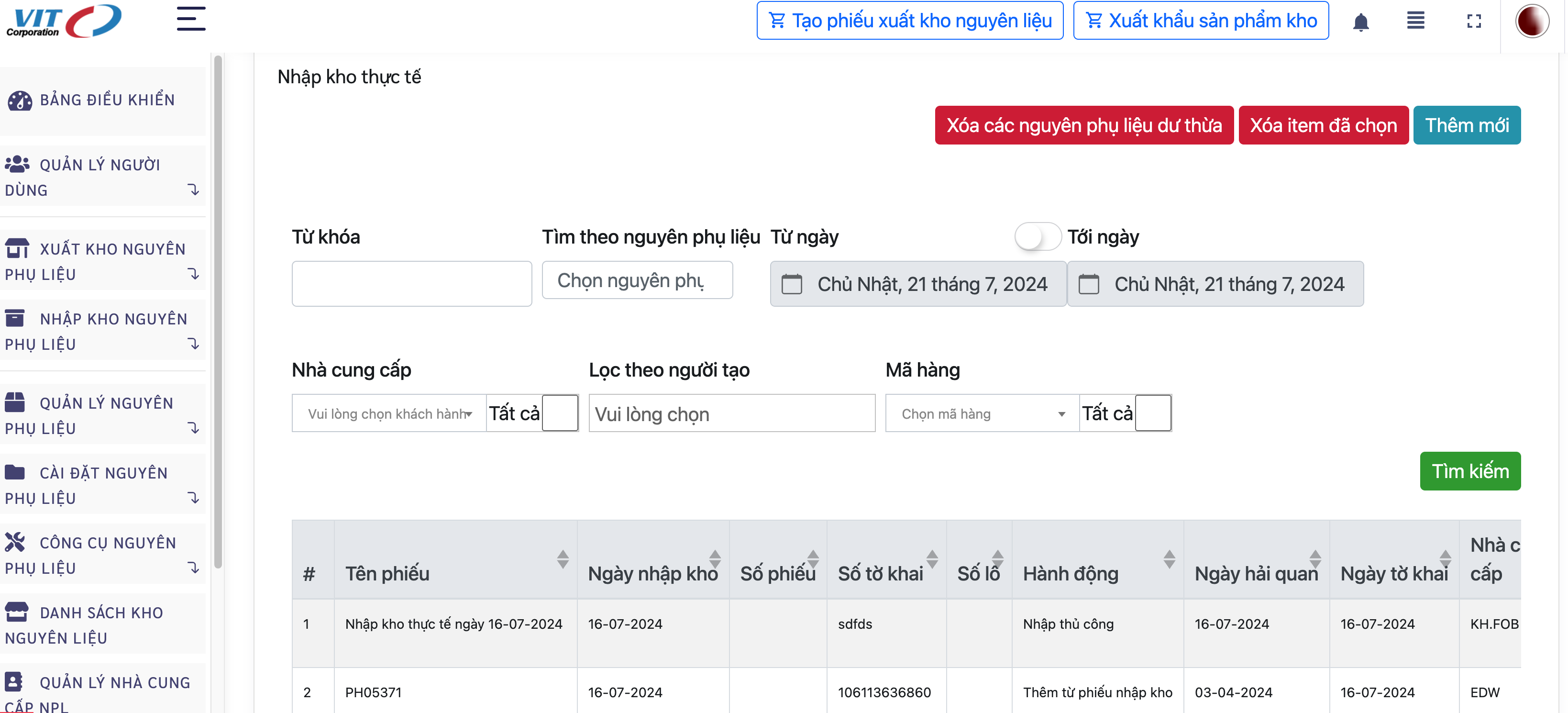Click the Từ khóa keyword input field
Viewport: 1568px width, 713px height.
[x=411, y=284]
